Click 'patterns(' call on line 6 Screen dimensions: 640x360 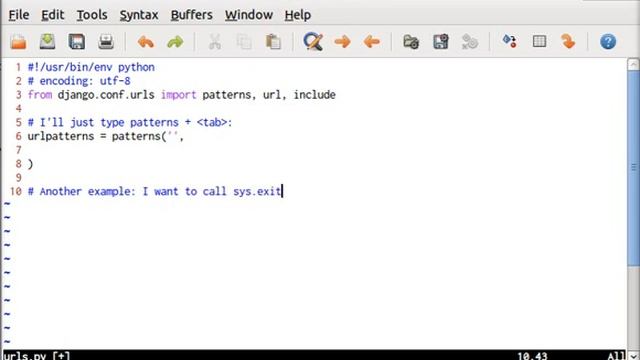[x=139, y=136]
